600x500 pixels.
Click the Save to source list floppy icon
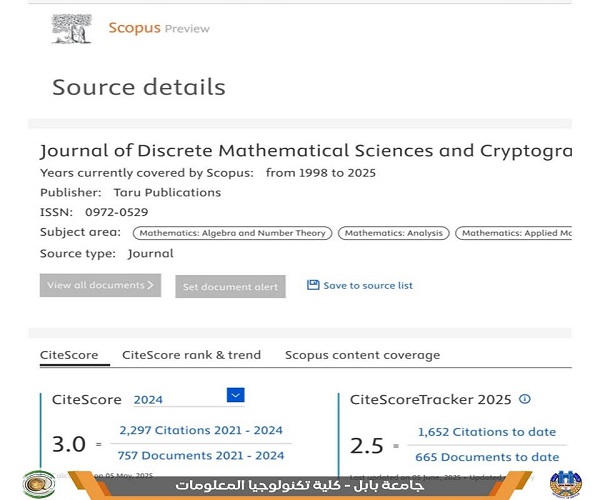coord(313,285)
